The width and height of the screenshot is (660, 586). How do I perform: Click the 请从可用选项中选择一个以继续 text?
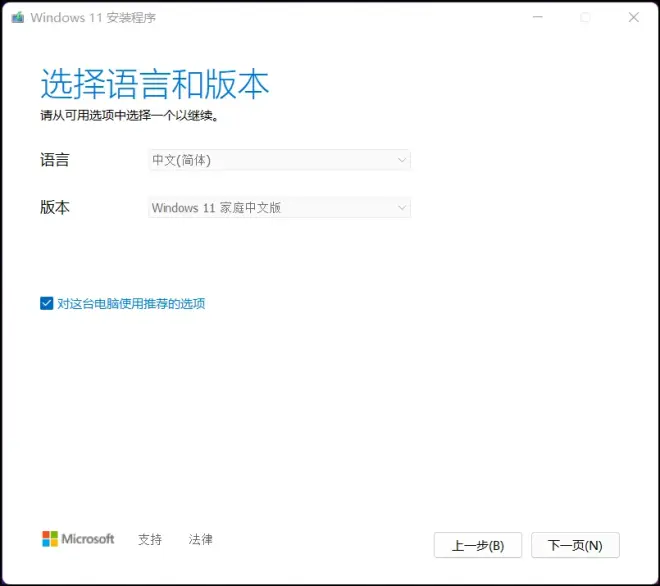129,115
